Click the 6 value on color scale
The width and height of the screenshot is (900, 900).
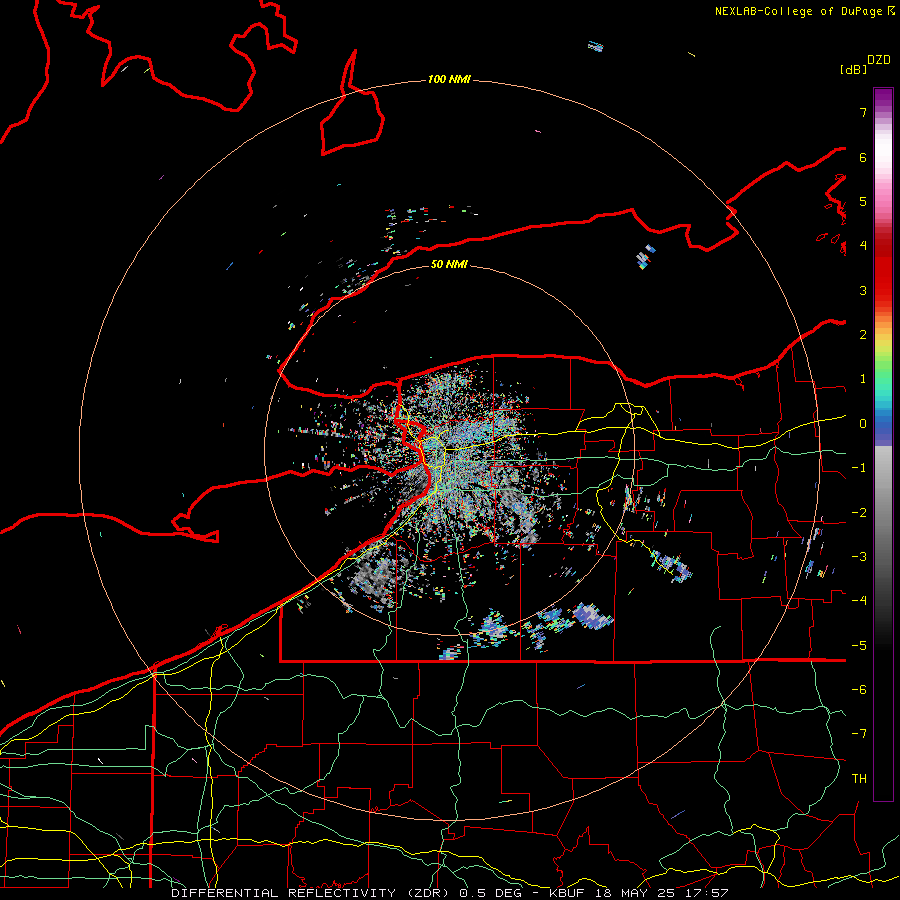coord(863,157)
